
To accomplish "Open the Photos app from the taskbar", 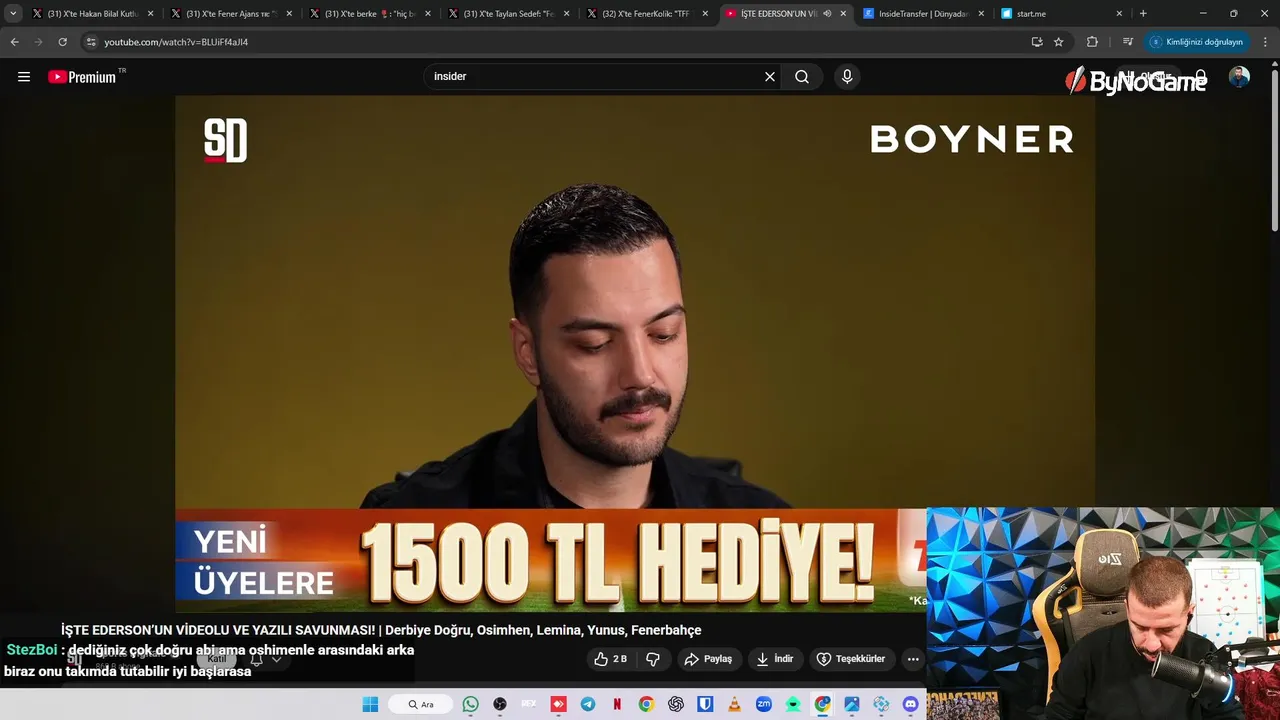I will click(x=852, y=704).
